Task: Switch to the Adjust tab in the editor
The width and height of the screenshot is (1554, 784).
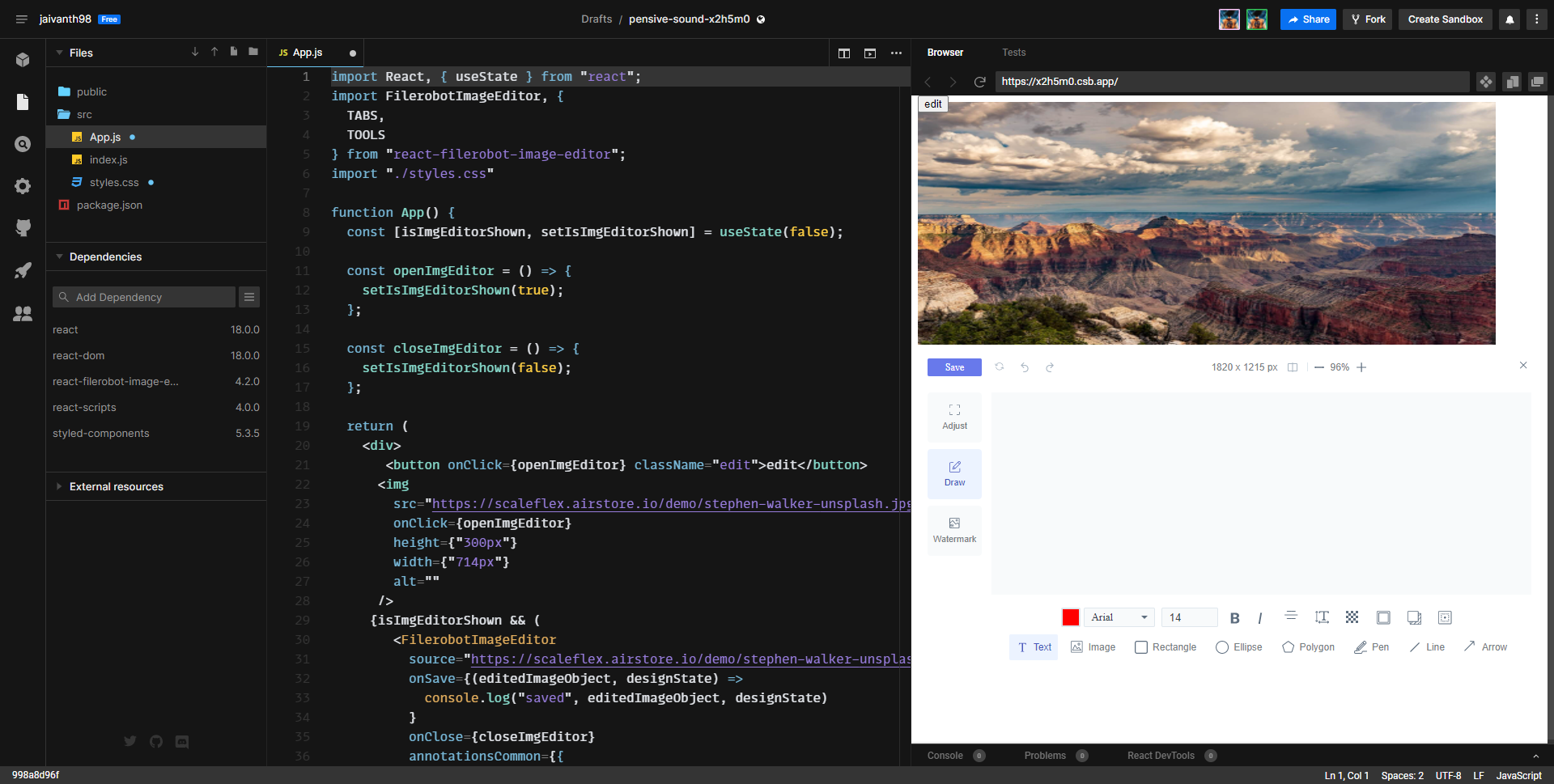Action: (x=954, y=417)
